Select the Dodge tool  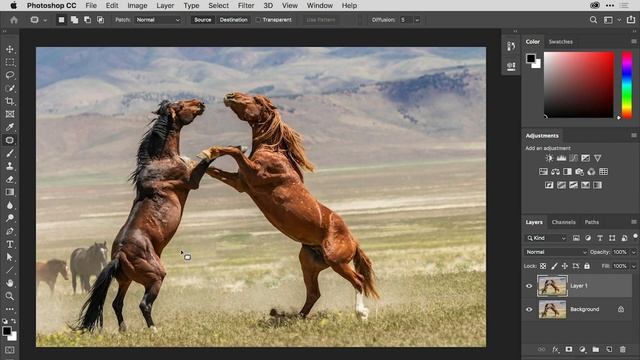(x=10, y=218)
